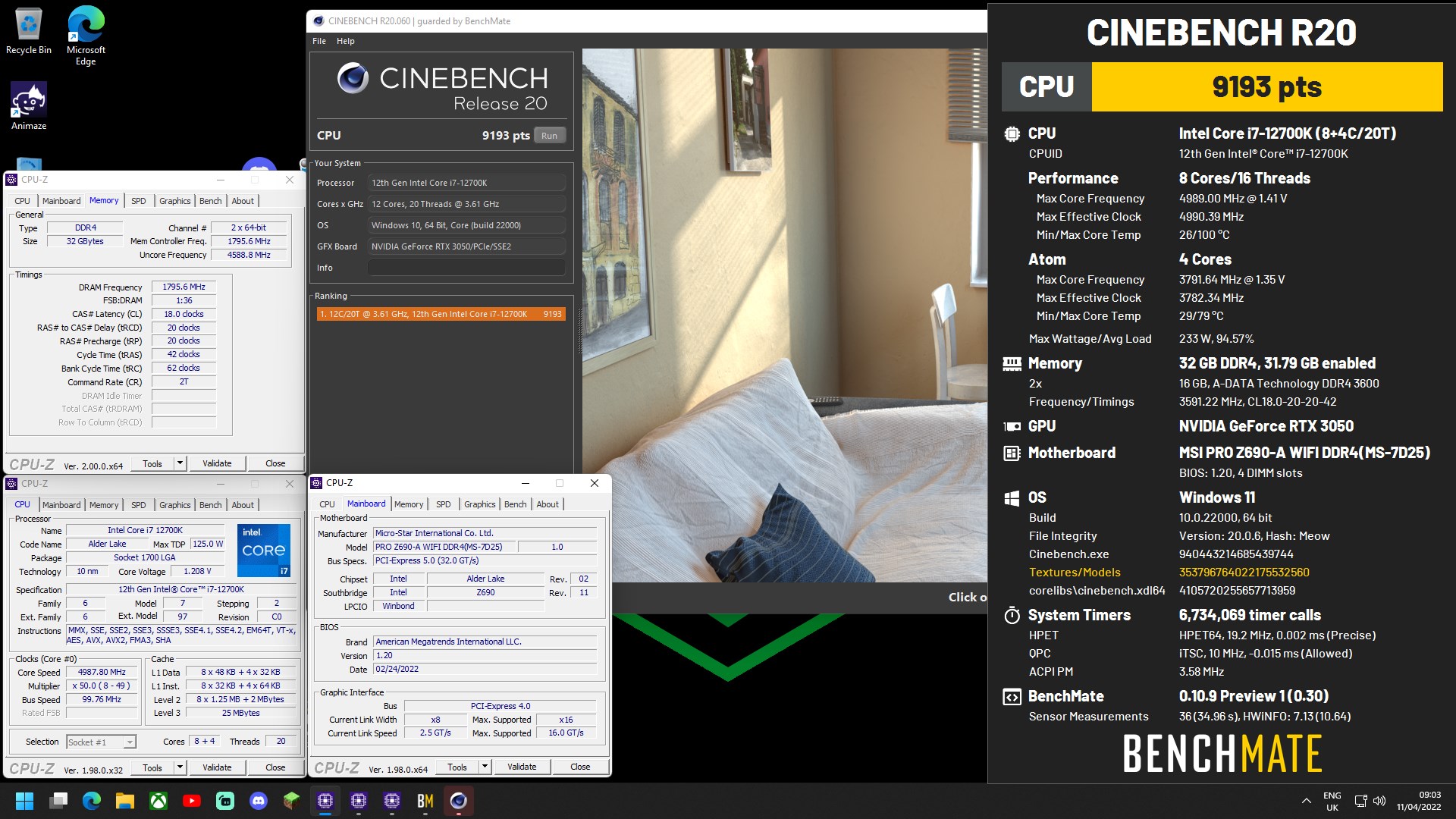Select Memory tab in CPU-Z 1.98.0.x64 window

[409, 504]
